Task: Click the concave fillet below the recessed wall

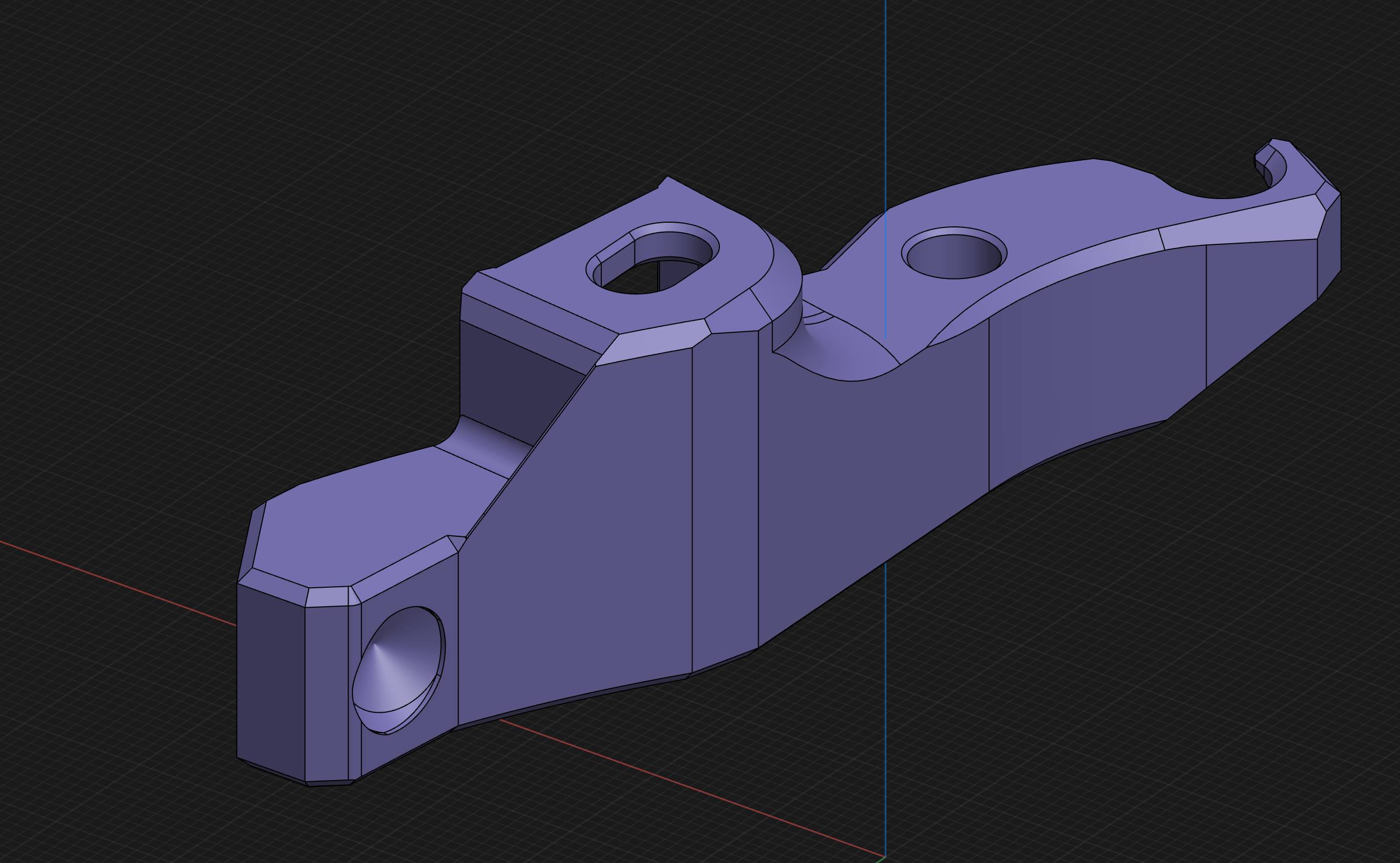Action: click(x=485, y=448)
